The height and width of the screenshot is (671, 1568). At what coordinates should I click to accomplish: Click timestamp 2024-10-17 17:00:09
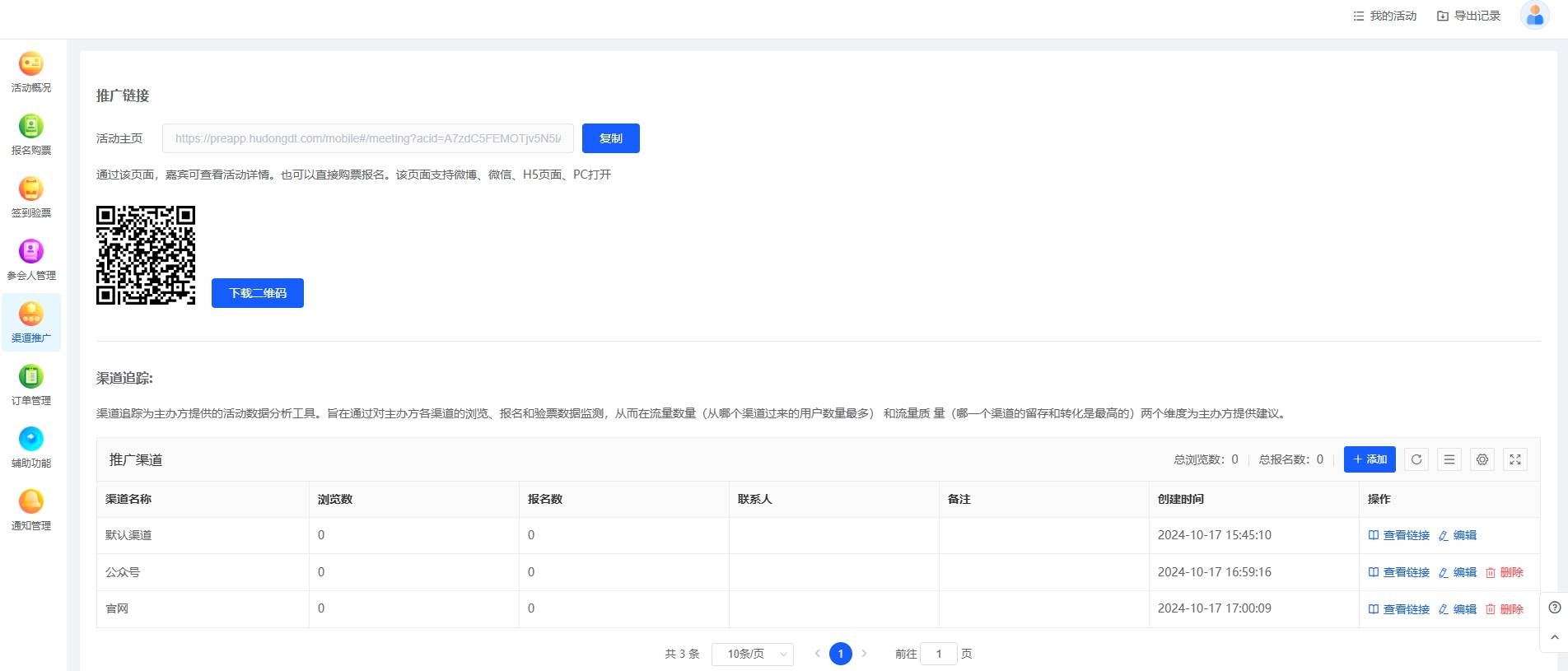1215,608
